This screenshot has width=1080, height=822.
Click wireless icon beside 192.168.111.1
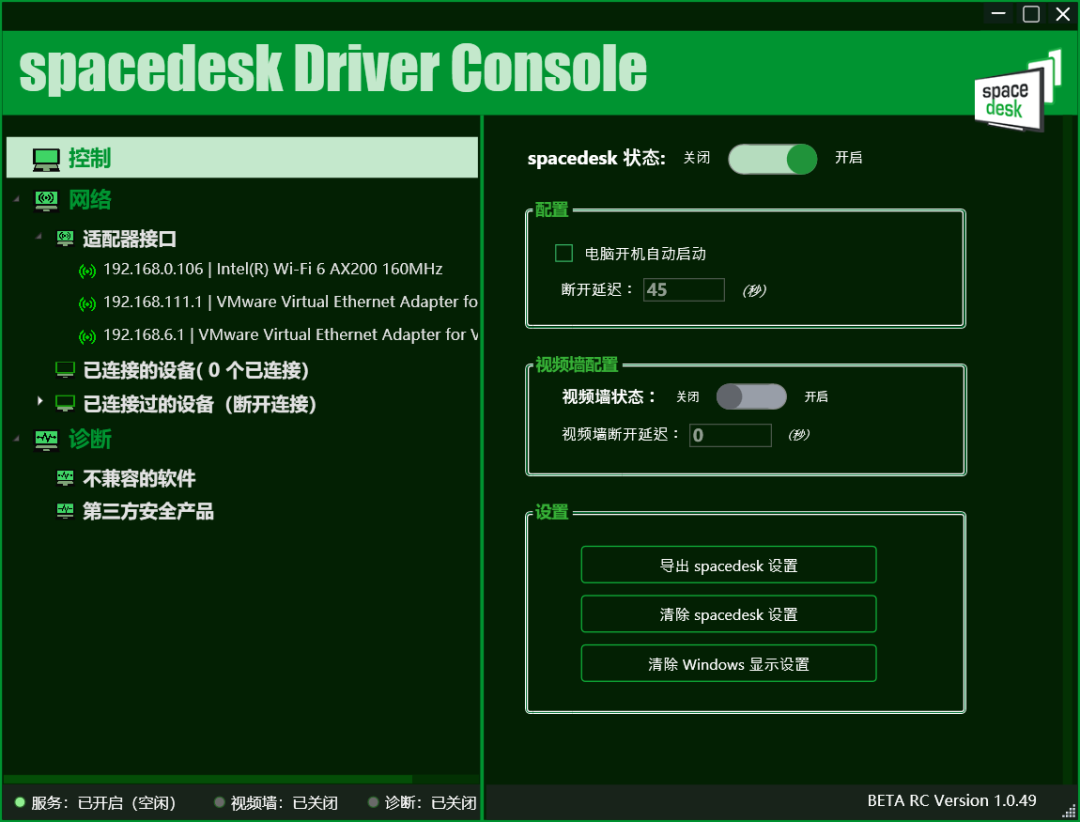(x=87, y=303)
